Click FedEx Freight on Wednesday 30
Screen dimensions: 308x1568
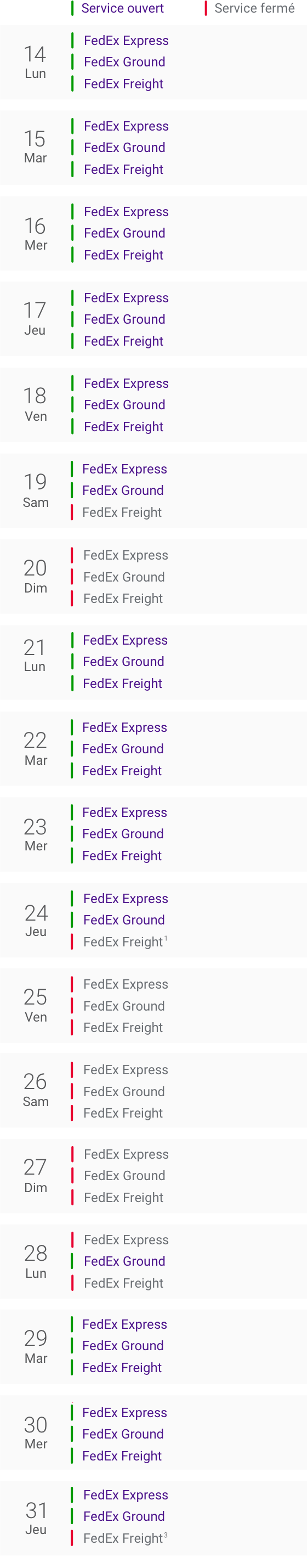122,1456
